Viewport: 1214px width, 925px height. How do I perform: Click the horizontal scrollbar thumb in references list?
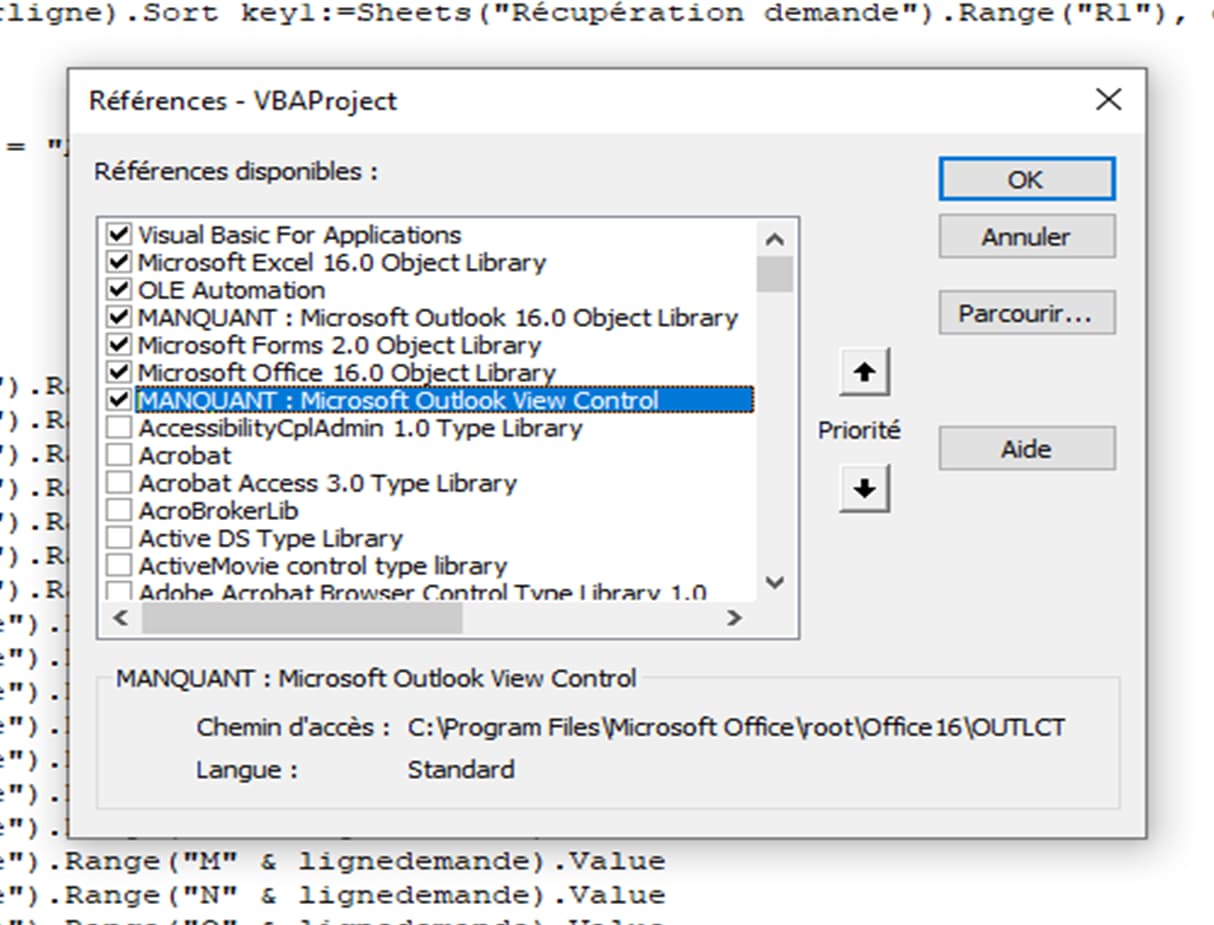coord(301,618)
